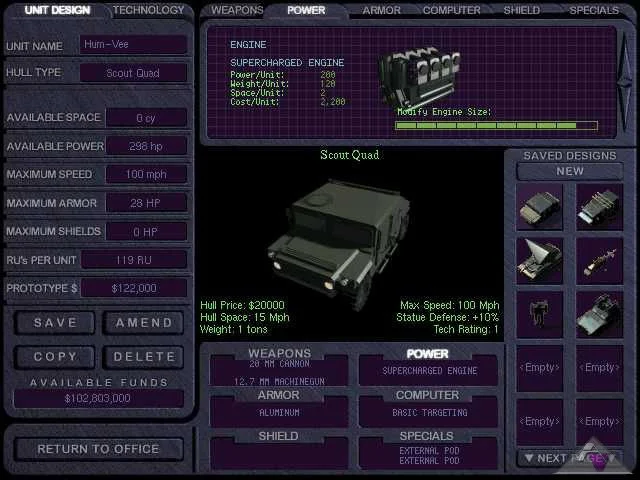
Task: Select the first empty design slot
Action: click(540, 368)
